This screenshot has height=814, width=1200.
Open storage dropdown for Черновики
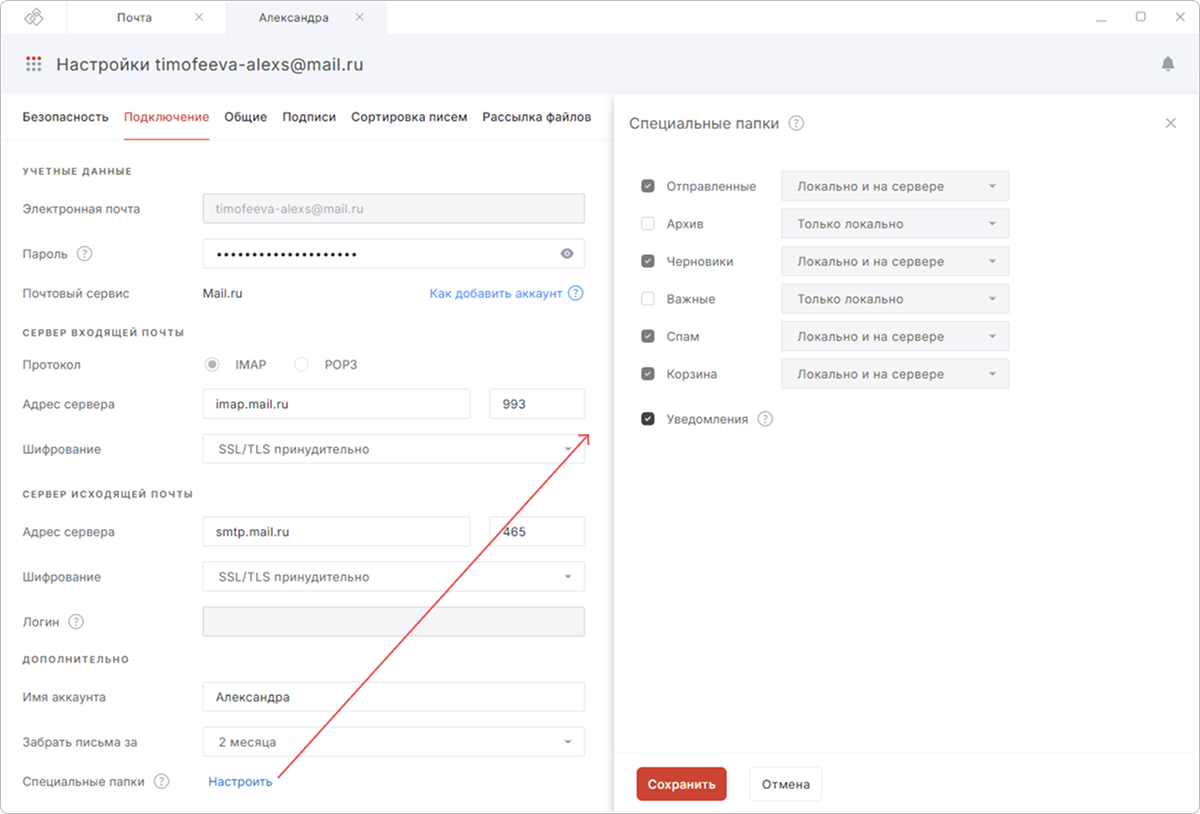(895, 261)
